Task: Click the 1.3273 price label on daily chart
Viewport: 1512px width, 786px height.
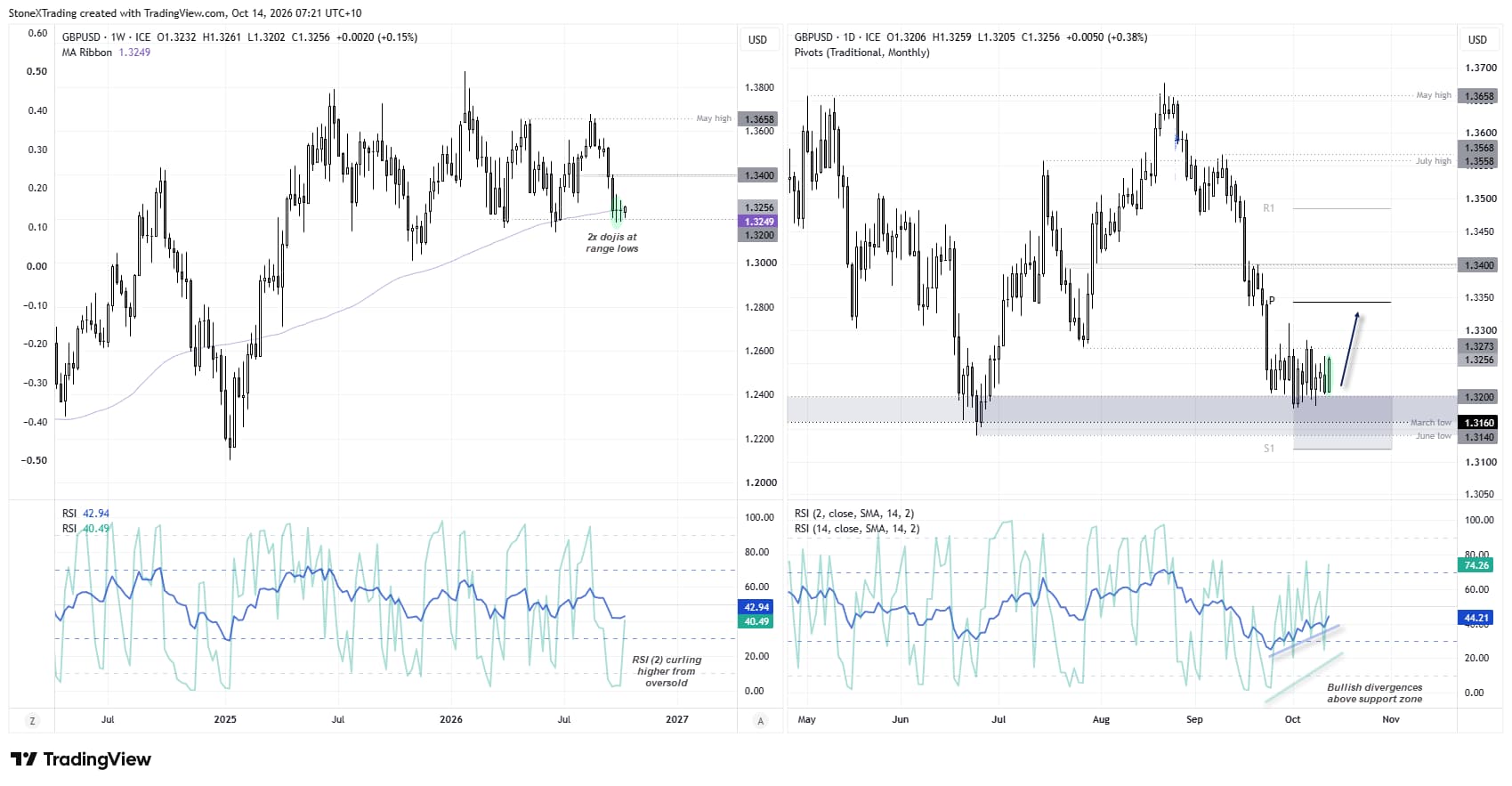Action: pos(1479,347)
